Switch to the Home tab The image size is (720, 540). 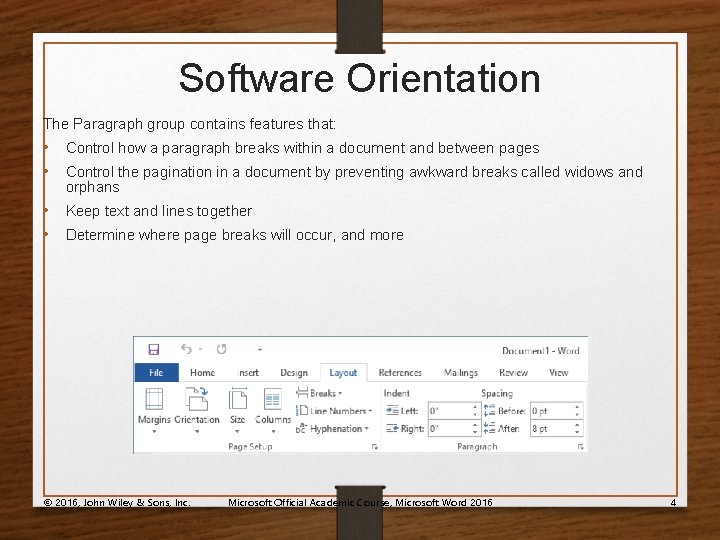click(202, 372)
